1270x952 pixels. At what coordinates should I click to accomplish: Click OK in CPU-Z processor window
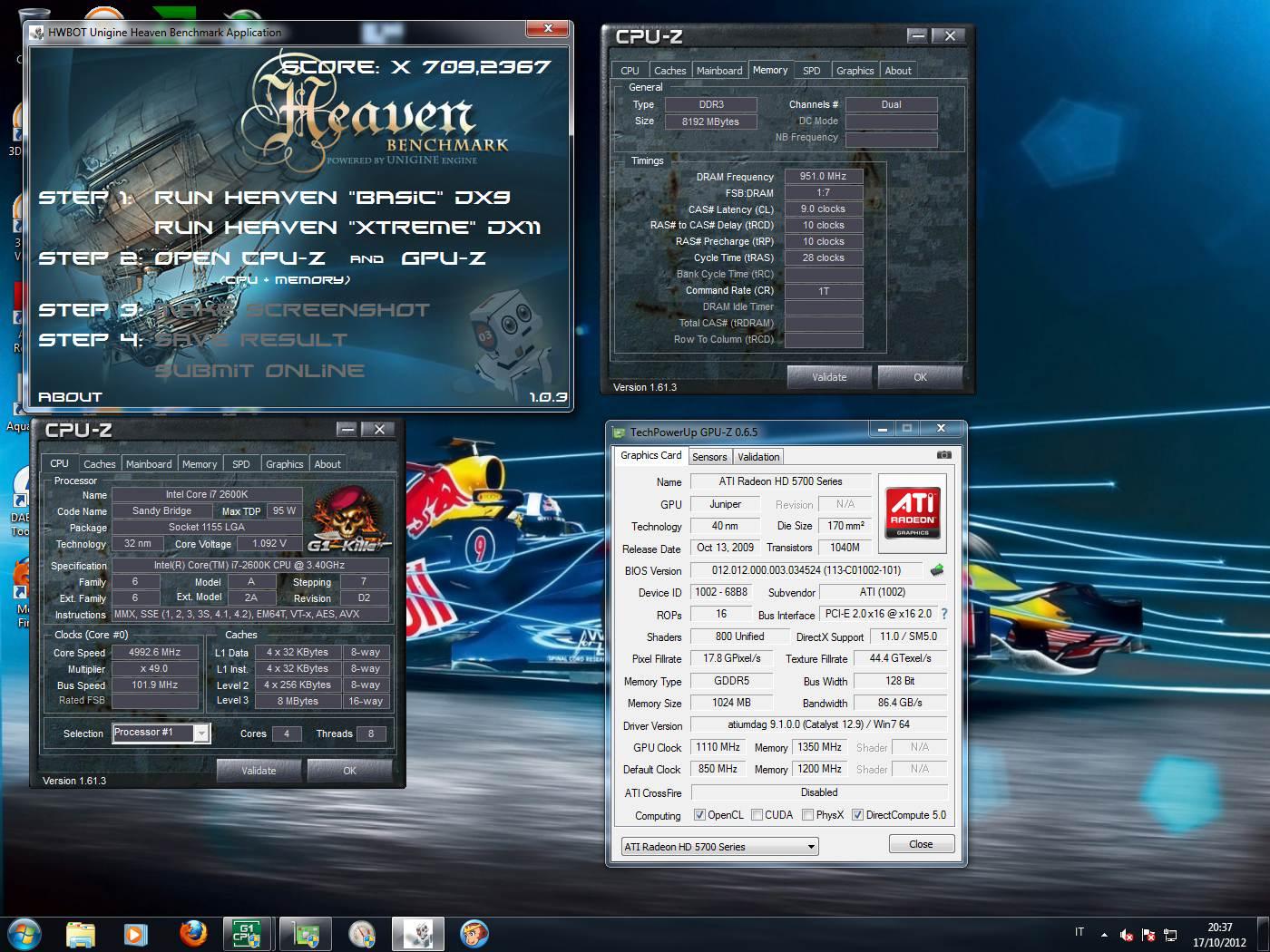(x=349, y=771)
